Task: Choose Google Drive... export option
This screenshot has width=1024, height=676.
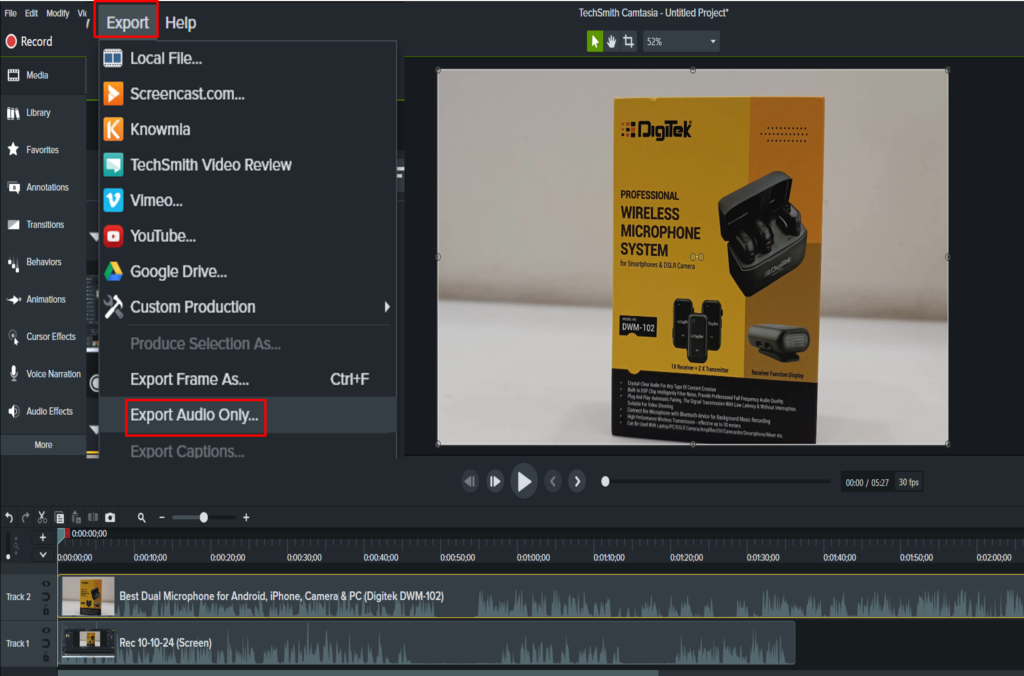Action: 248,271
